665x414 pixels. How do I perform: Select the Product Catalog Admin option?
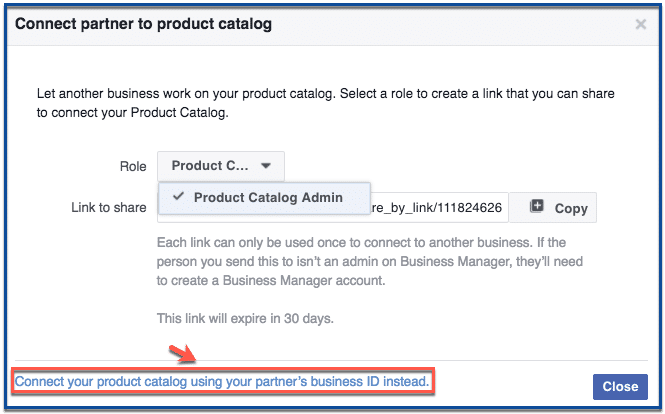coord(264,198)
